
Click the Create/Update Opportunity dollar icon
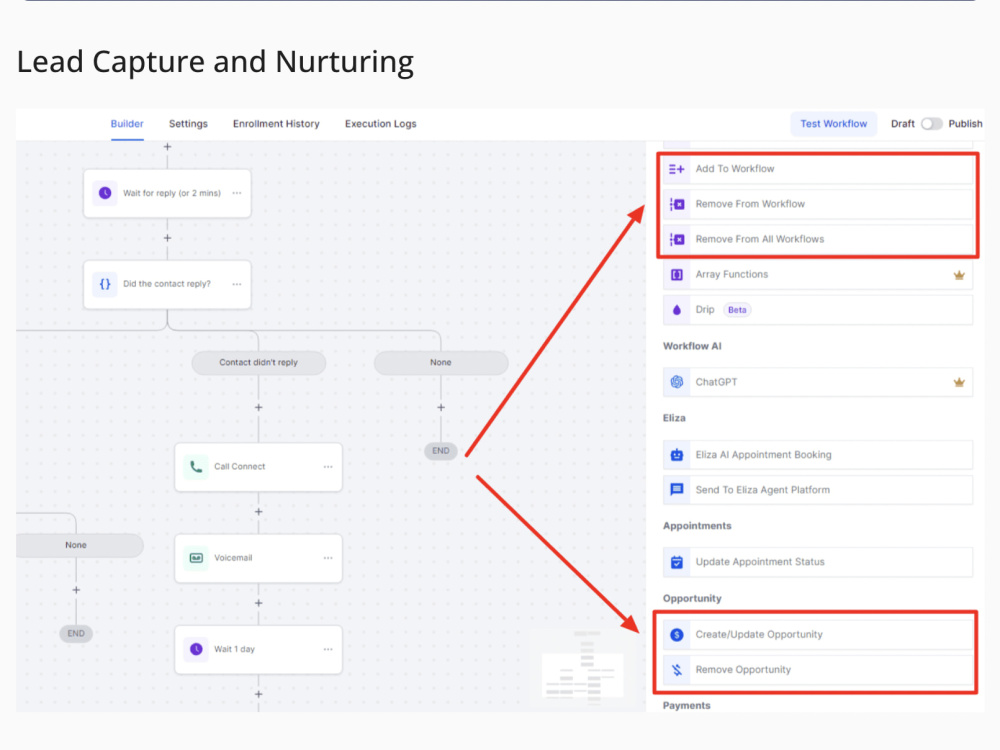tap(677, 635)
